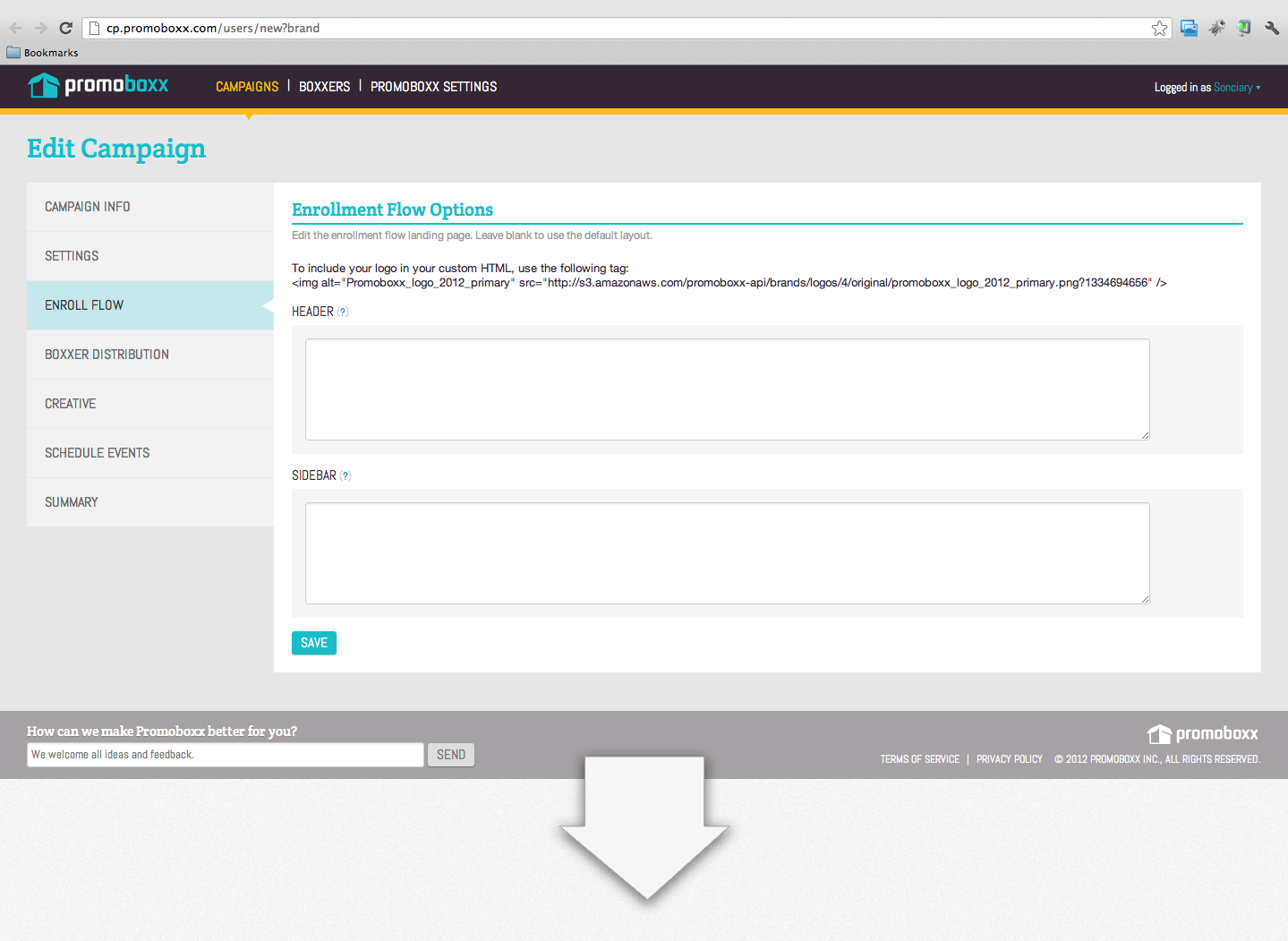Go to the Schedule Events section
This screenshot has height=941, width=1288.
pos(97,453)
